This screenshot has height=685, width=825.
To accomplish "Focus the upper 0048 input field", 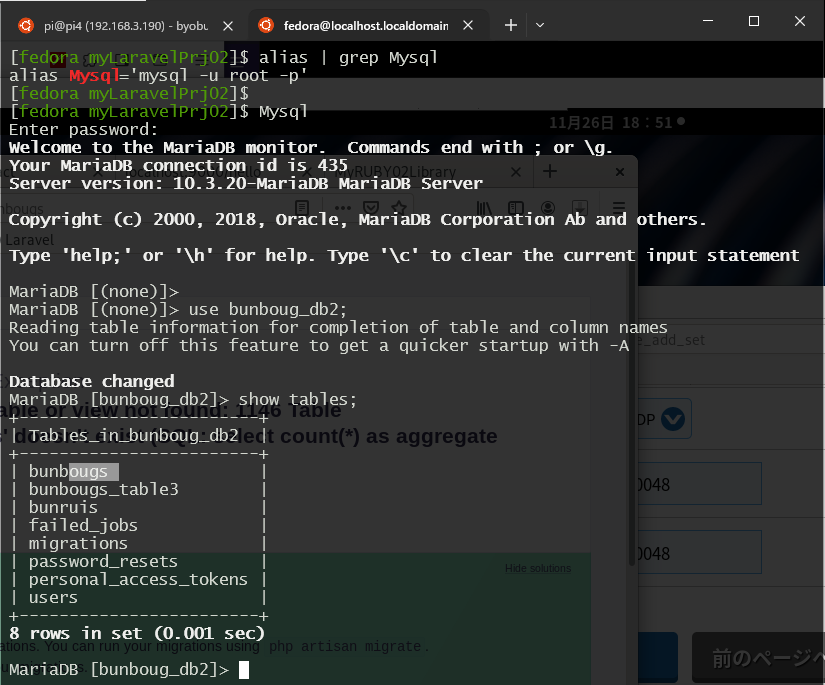I will [x=700, y=483].
